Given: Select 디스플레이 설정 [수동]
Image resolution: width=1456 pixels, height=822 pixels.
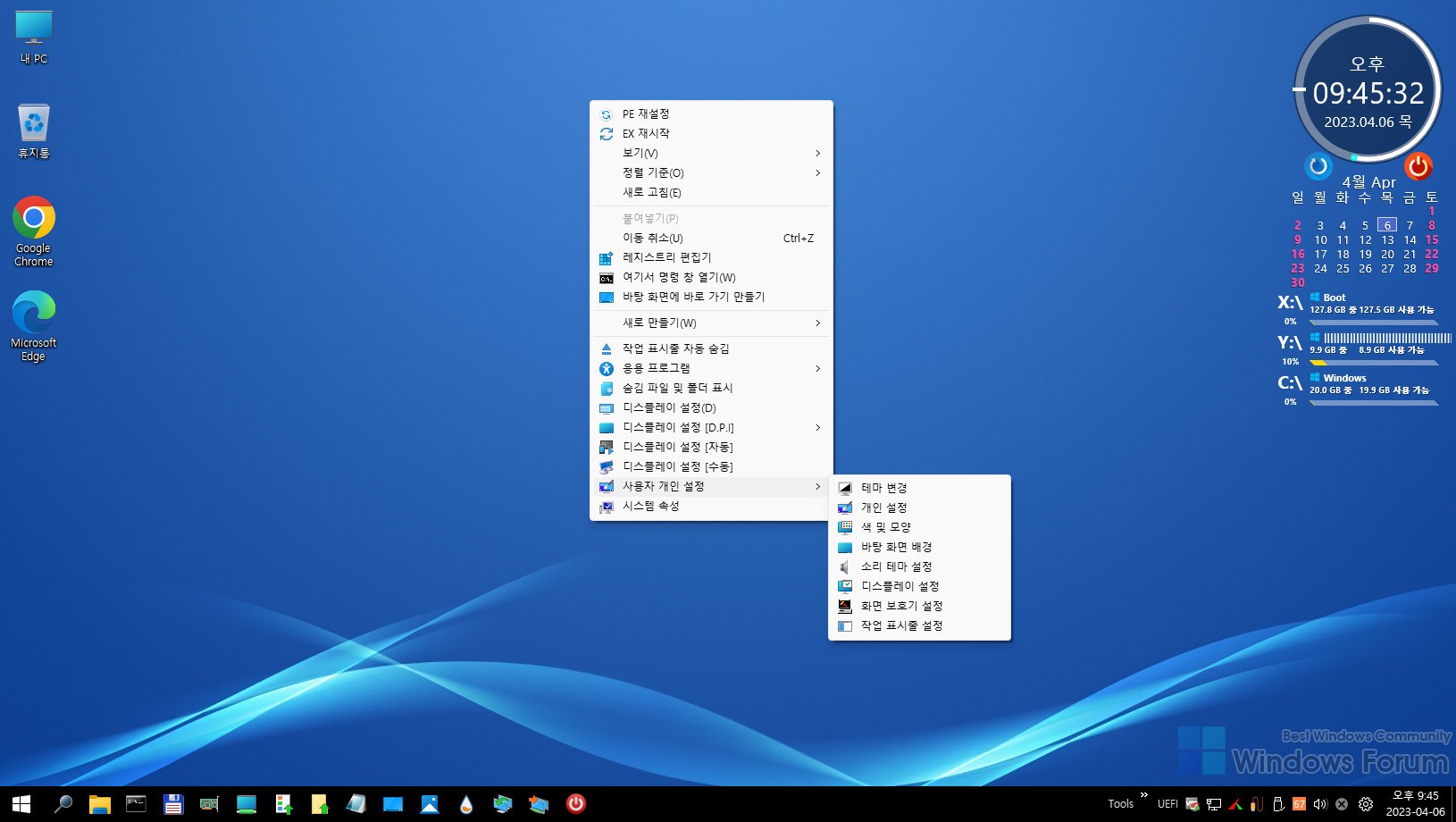Looking at the screenshot, I should (x=711, y=467).
